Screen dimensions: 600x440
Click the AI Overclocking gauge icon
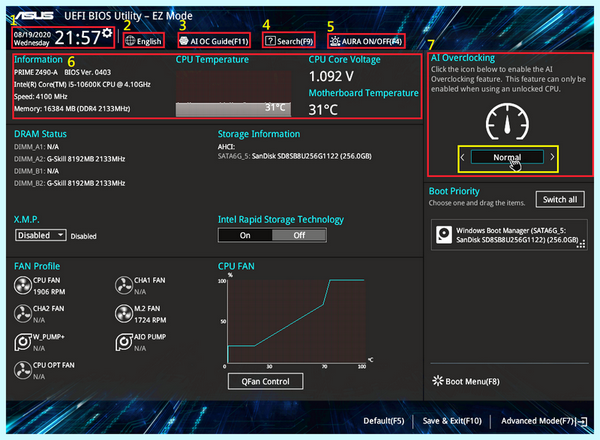507,122
